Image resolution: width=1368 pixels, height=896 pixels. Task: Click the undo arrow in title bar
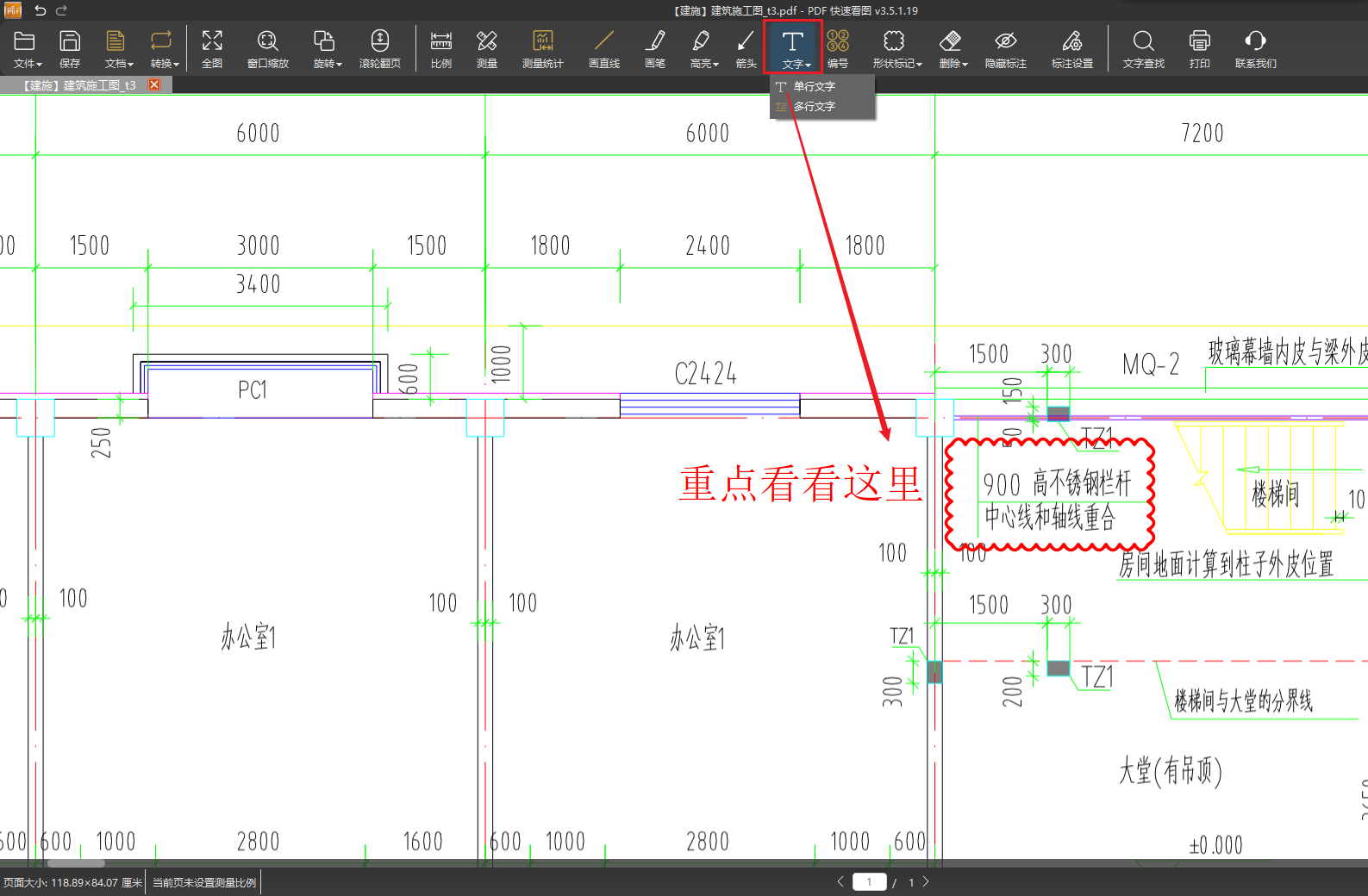[x=41, y=10]
